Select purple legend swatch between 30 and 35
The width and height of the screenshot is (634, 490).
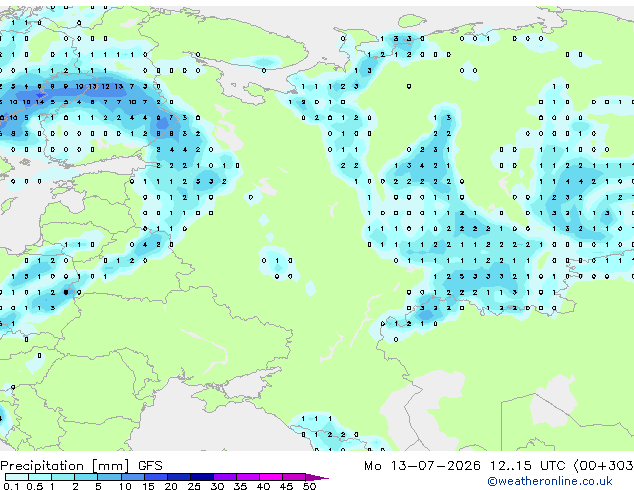tap(225, 477)
